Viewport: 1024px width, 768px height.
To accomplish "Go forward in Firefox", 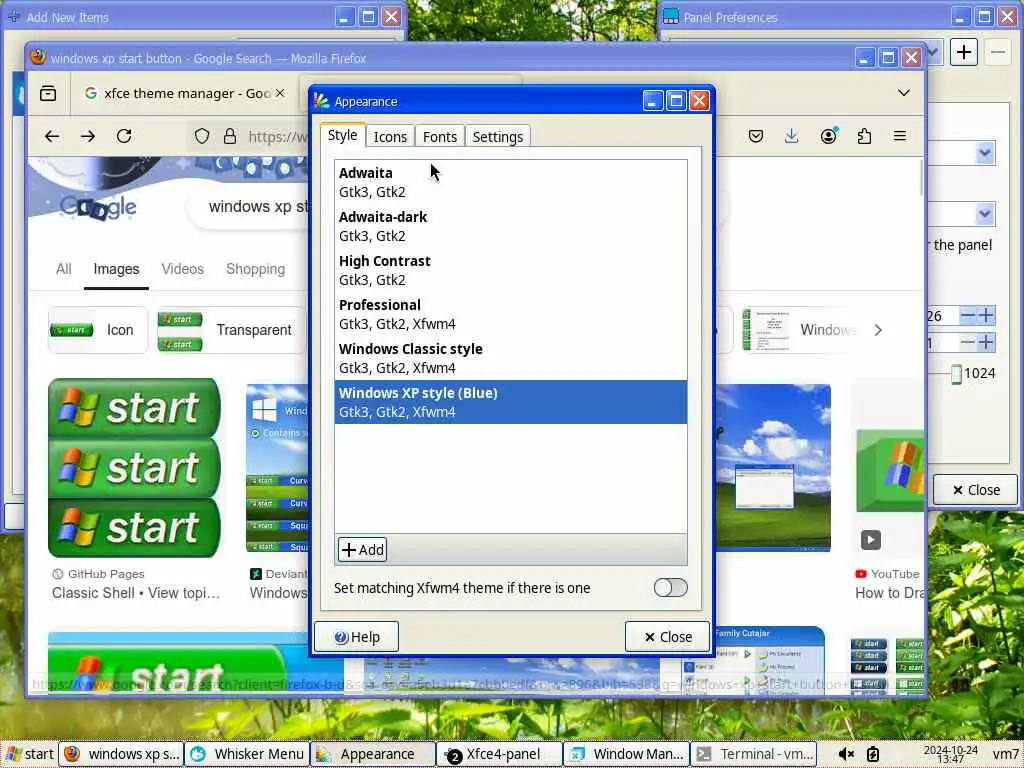I will click(88, 136).
